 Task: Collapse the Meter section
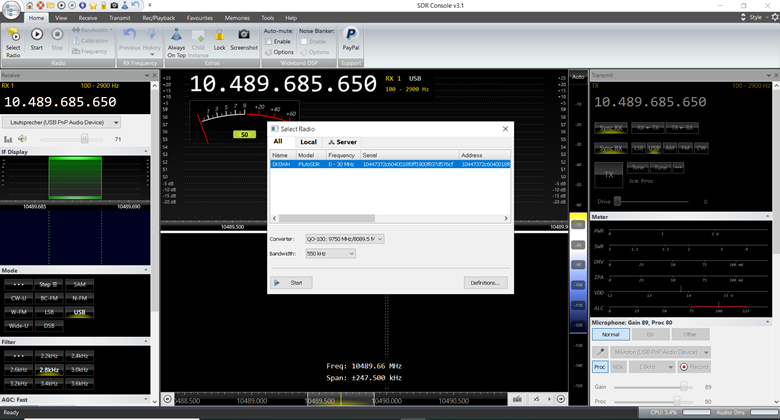tap(768, 216)
